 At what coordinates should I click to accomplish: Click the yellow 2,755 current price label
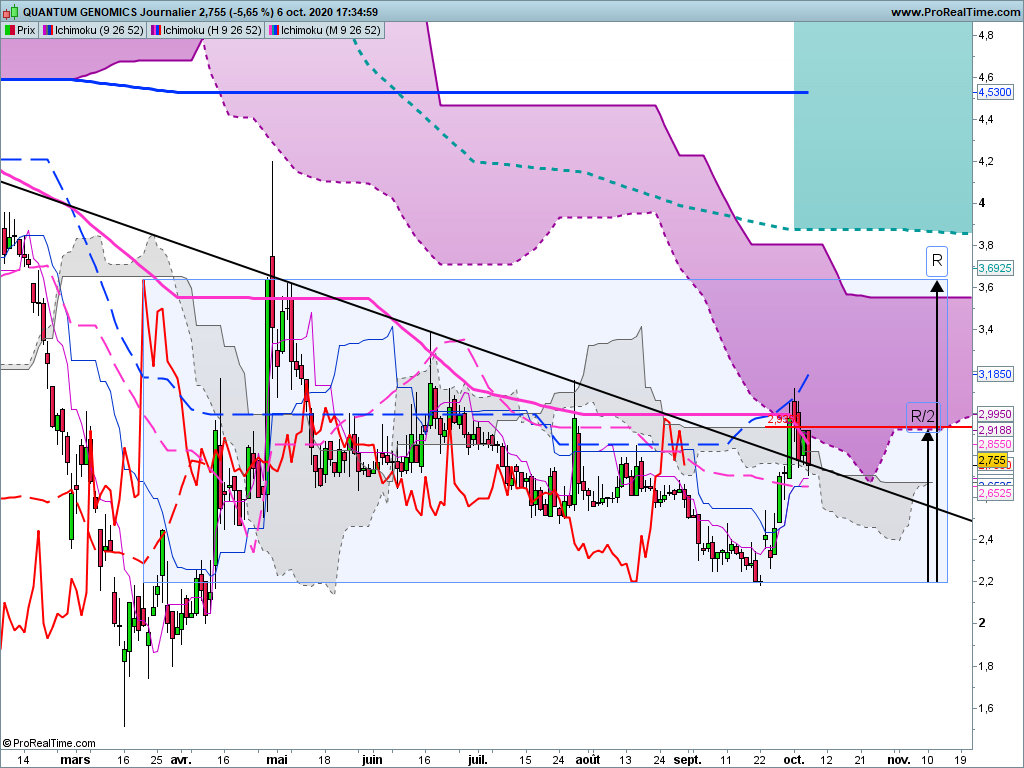(992, 460)
